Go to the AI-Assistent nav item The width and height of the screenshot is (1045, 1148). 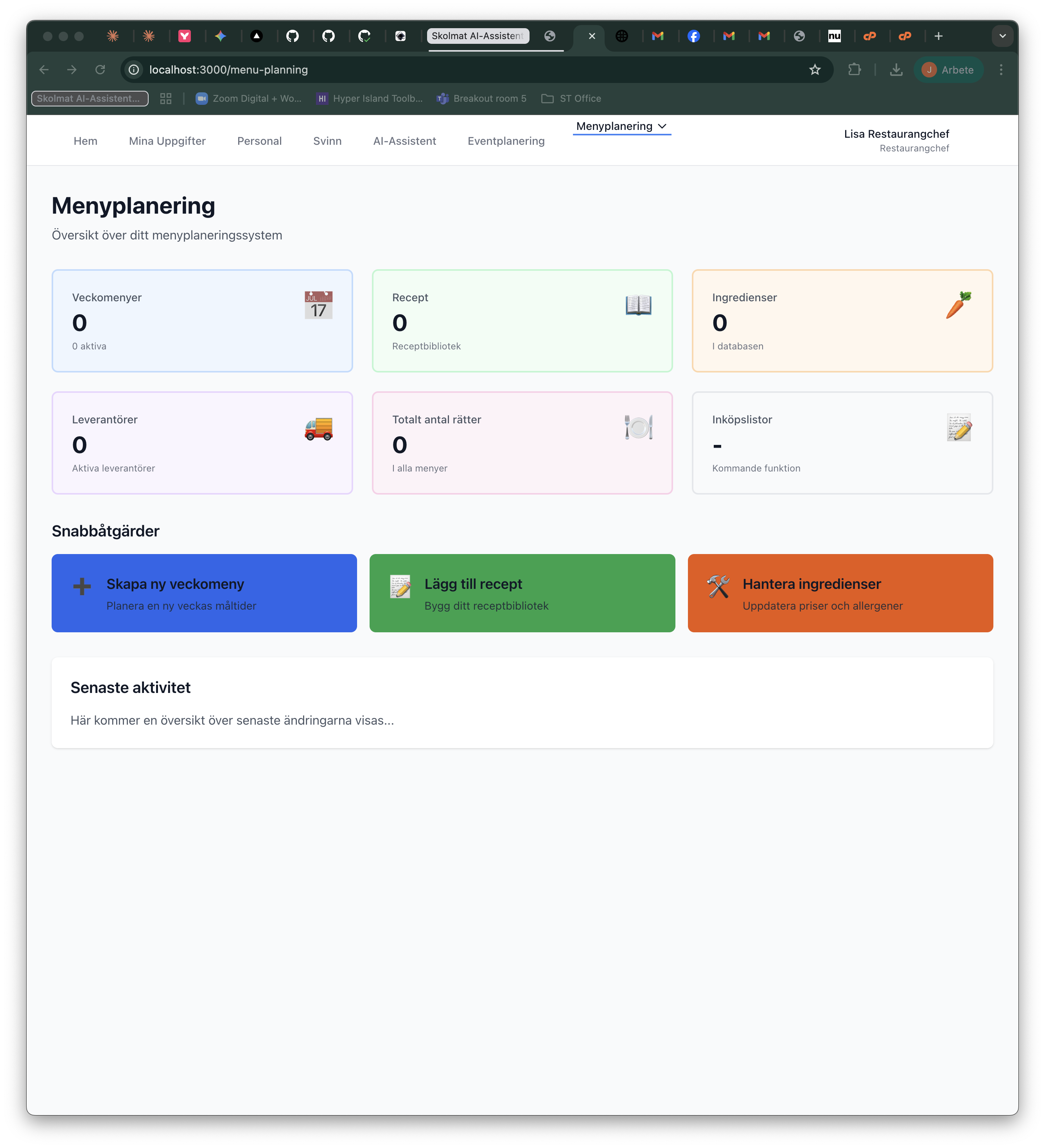404,140
